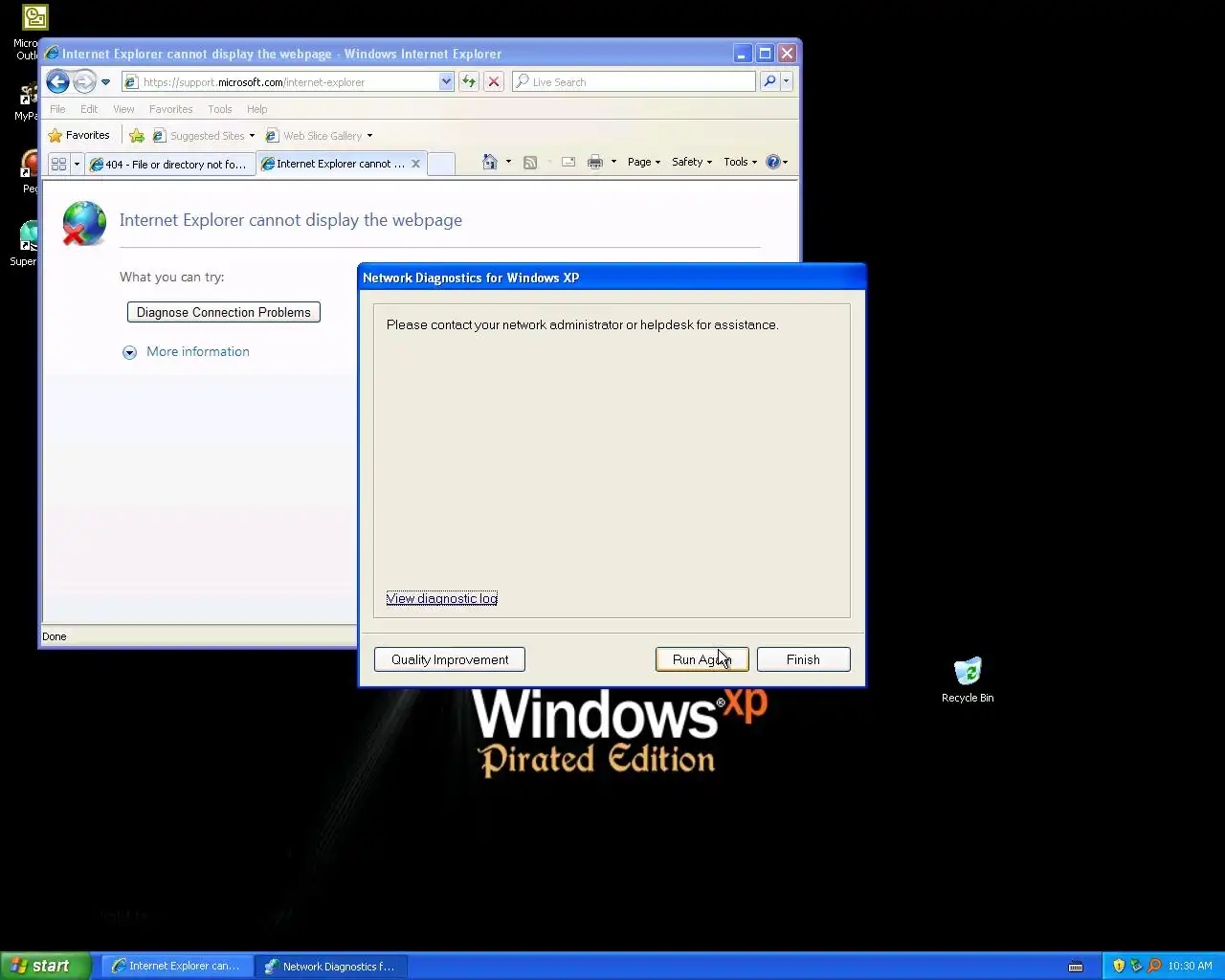
Task: Click the Add to Favorites Bar icon
Action: pos(137,136)
